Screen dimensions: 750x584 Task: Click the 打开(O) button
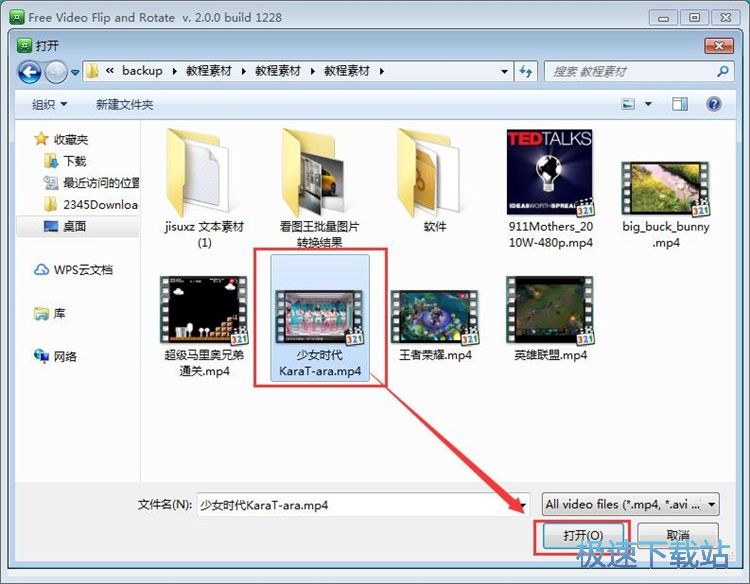click(x=583, y=535)
